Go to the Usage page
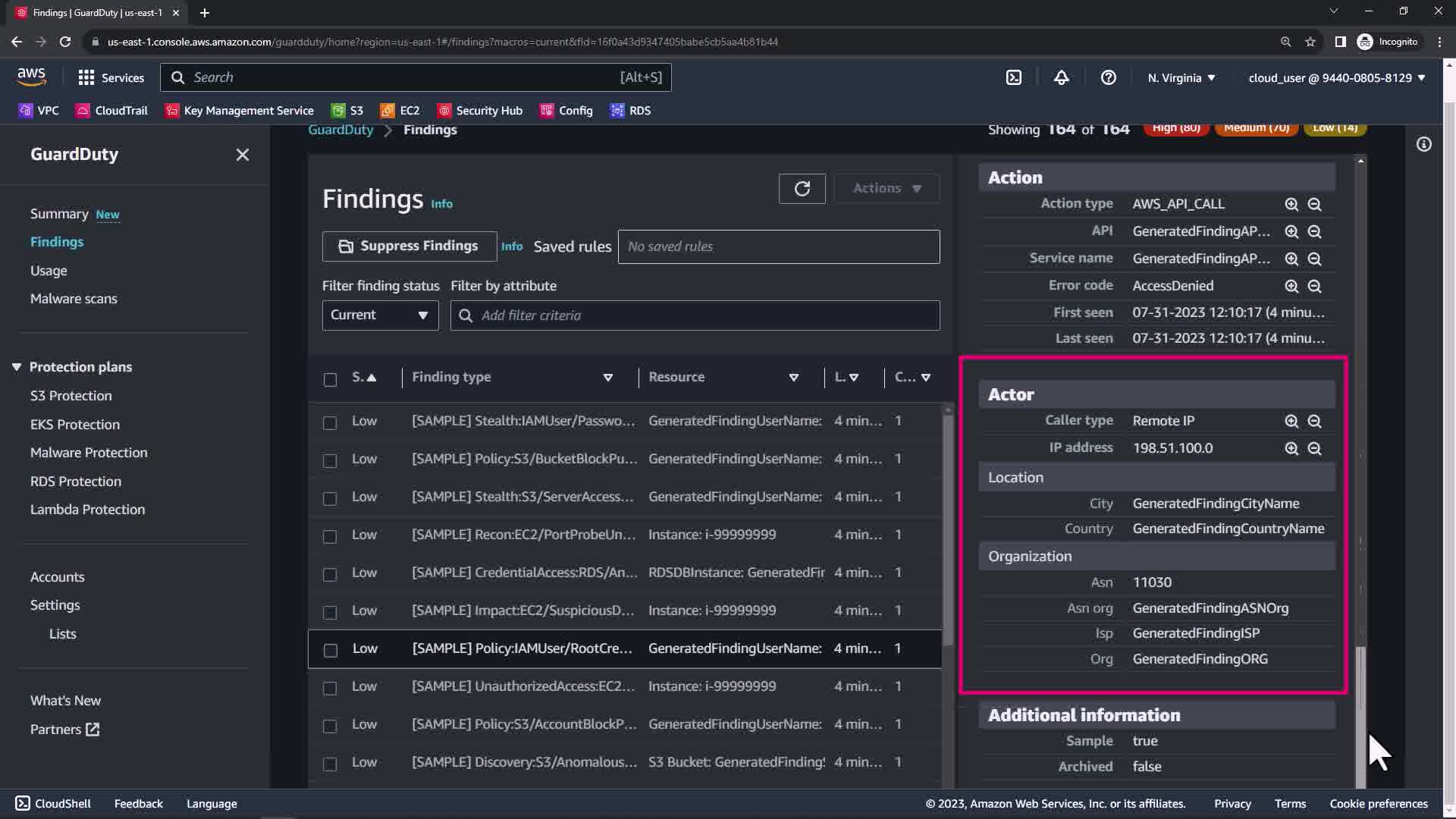 [x=49, y=271]
